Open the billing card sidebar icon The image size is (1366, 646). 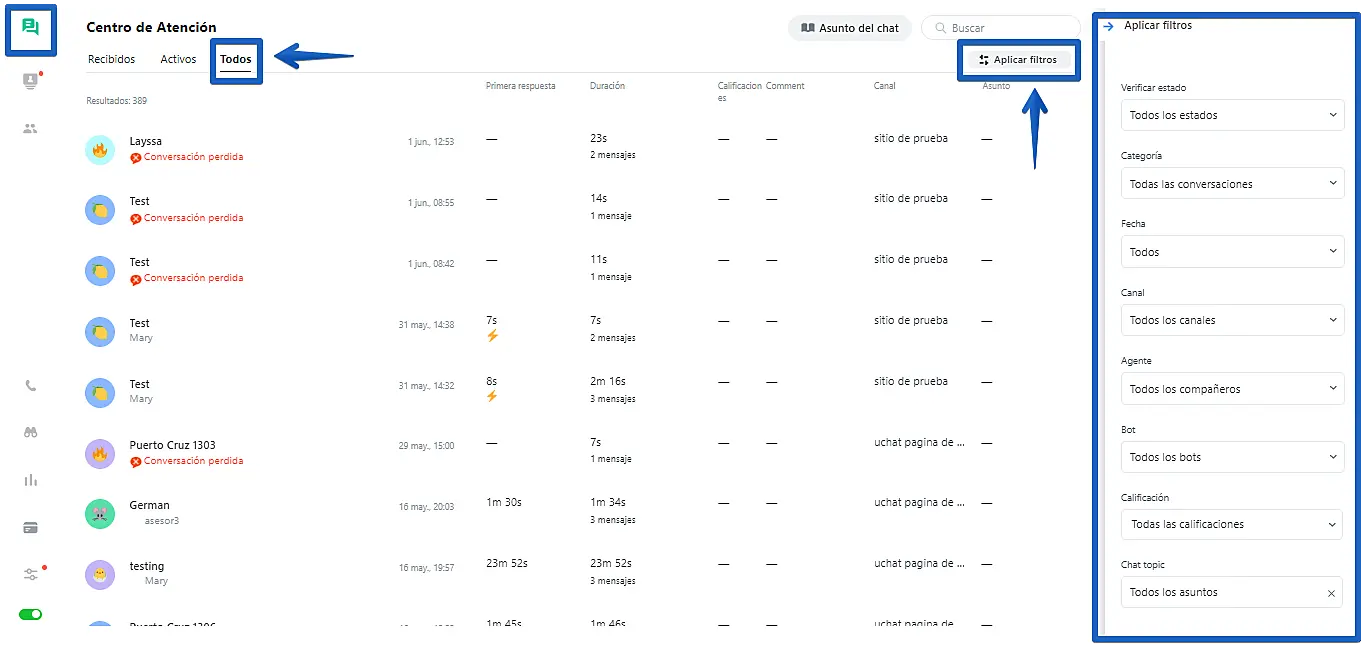point(30,527)
